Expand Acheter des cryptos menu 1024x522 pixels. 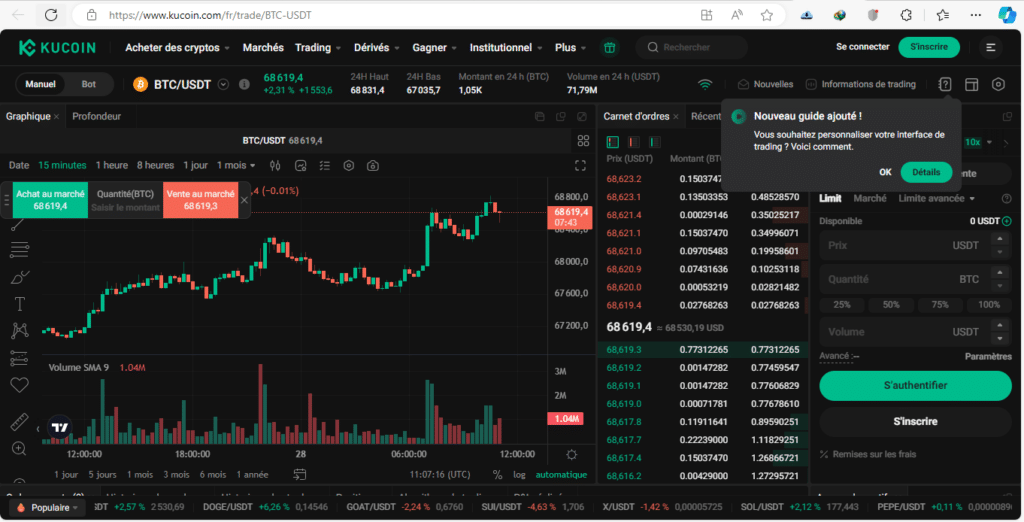click(x=178, y=48)
